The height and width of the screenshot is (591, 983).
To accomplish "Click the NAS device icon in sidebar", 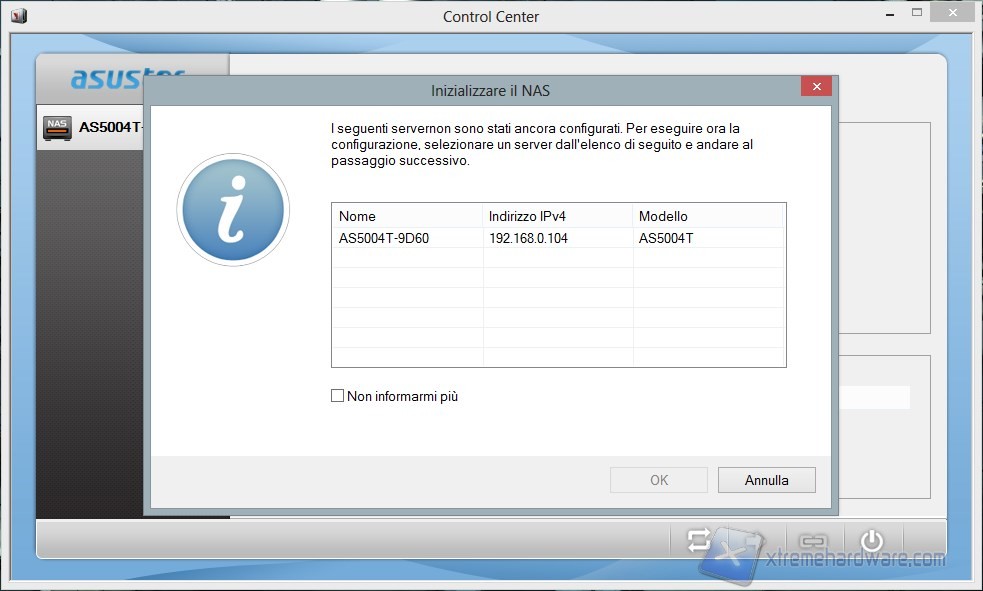I will click(57, 128).
